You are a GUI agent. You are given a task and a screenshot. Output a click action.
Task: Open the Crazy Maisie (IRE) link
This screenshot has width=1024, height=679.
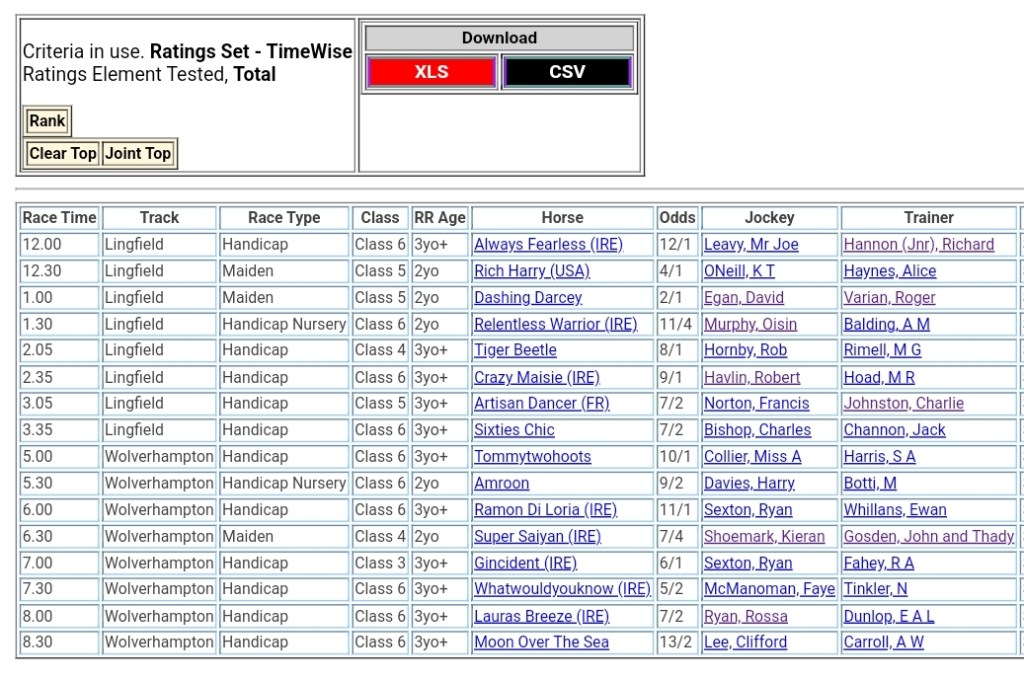(536, 378)
